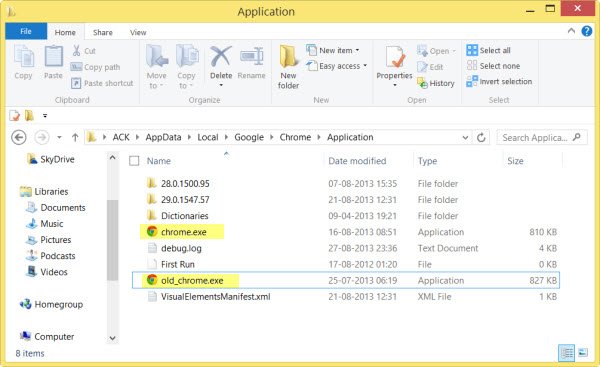The width and height of the screenshot is (600, 367).
Task: Expand address bar previous locations dropdown
Action: (465, 137)
